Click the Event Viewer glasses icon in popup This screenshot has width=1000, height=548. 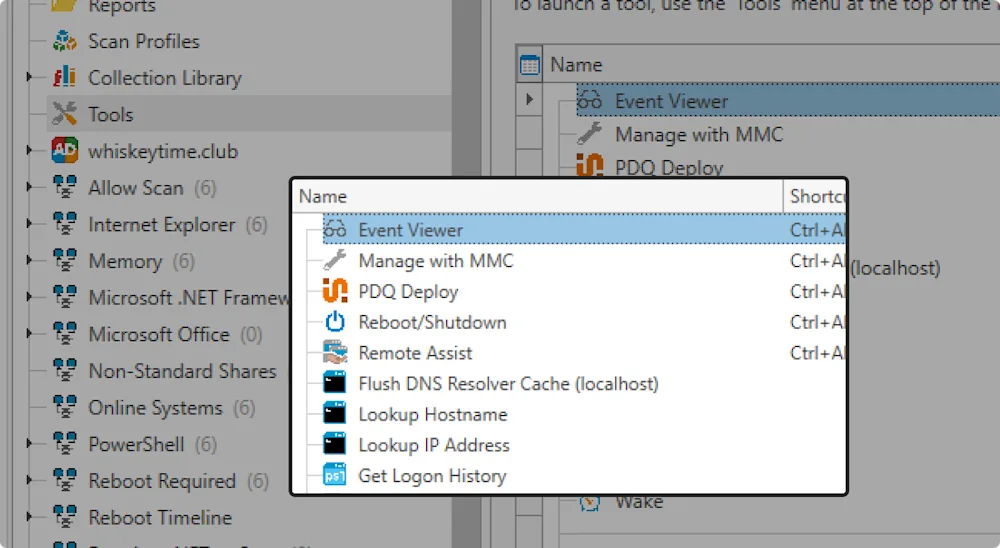(x=335, y=230)
